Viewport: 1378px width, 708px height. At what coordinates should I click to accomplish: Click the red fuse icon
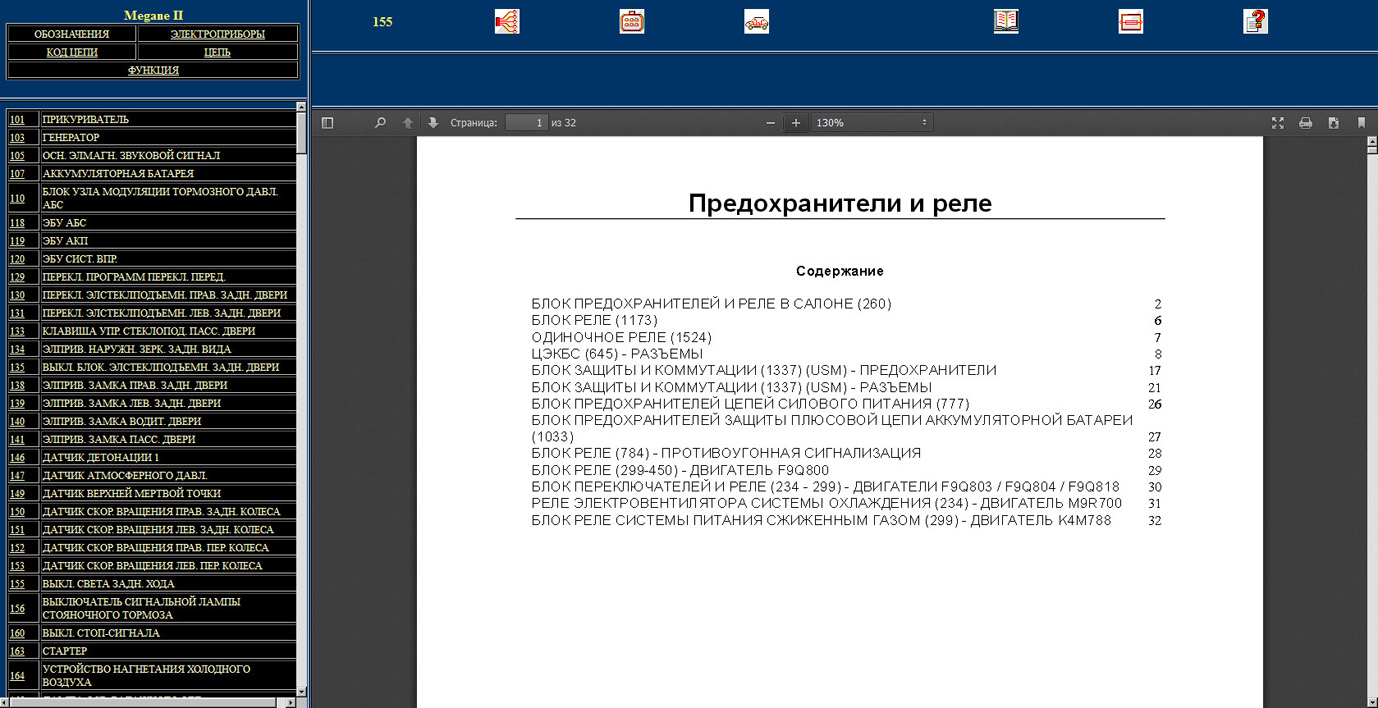coord(1130,21)
